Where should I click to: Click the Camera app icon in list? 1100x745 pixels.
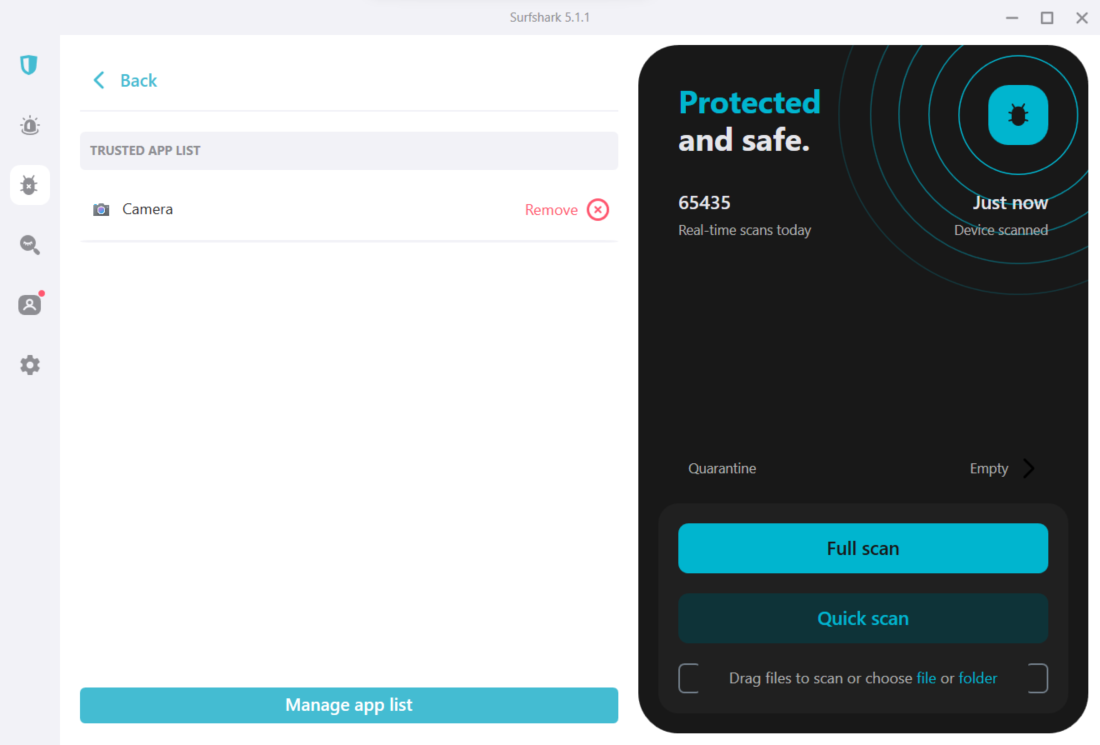tap(101, 210)
